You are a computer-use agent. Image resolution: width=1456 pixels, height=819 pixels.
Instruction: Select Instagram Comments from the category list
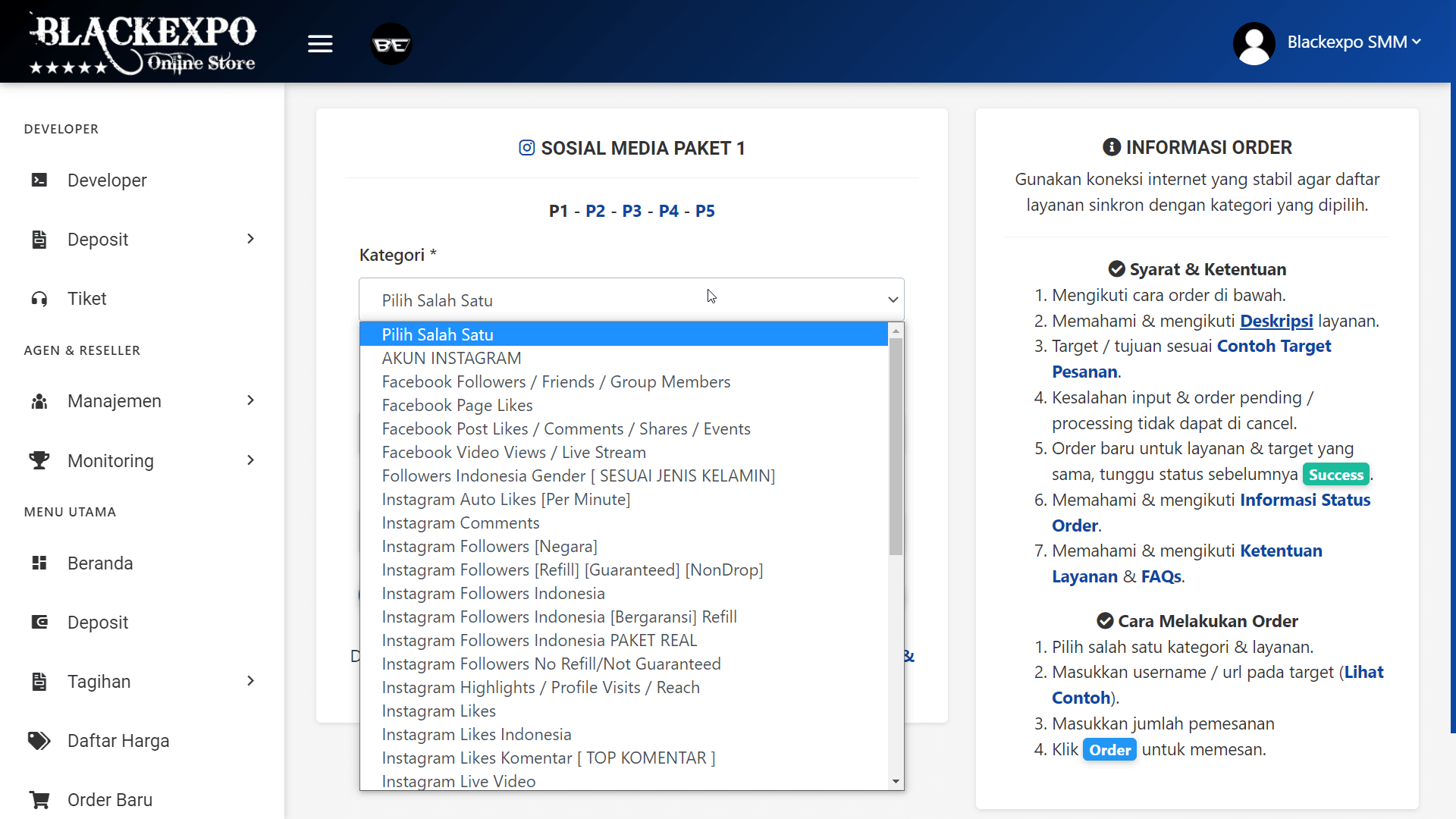[460, 522]
